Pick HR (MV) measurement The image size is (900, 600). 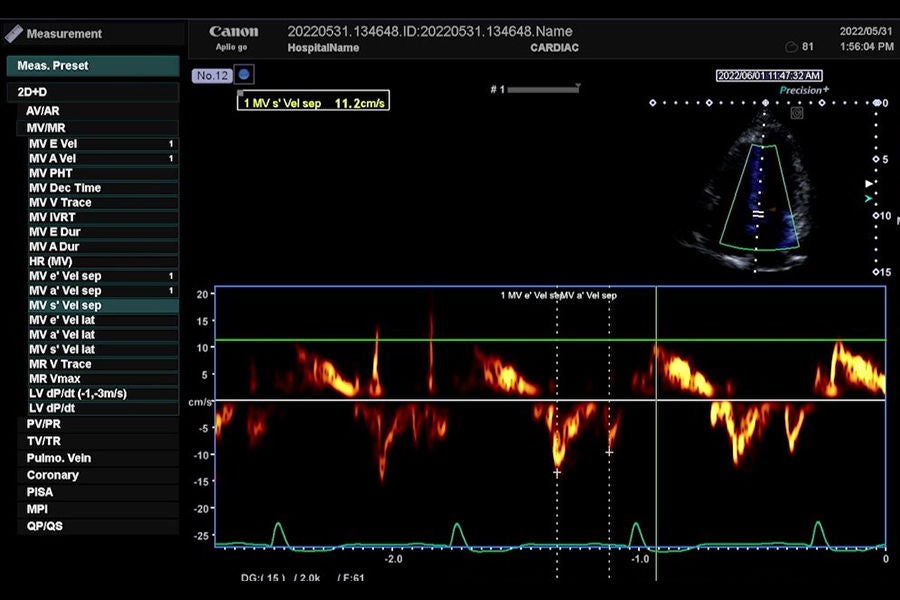[x=103, y=261]
